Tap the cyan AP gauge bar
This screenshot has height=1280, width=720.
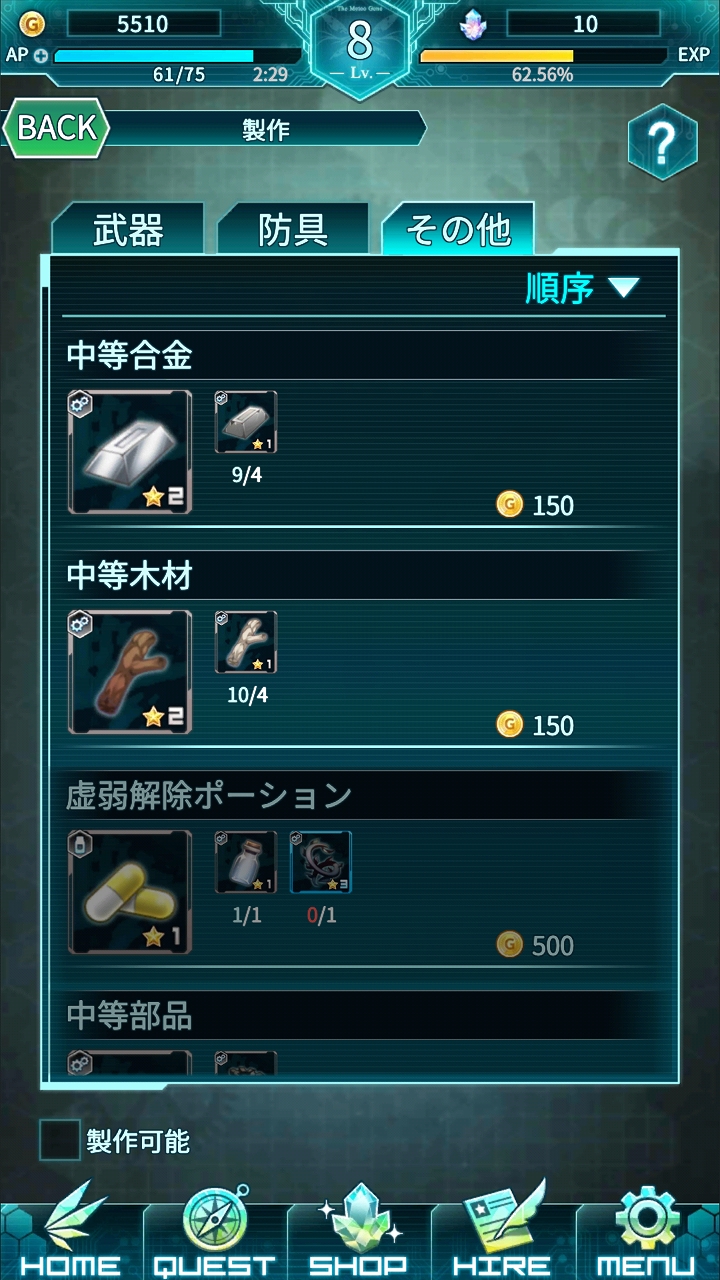coord(177,56)
